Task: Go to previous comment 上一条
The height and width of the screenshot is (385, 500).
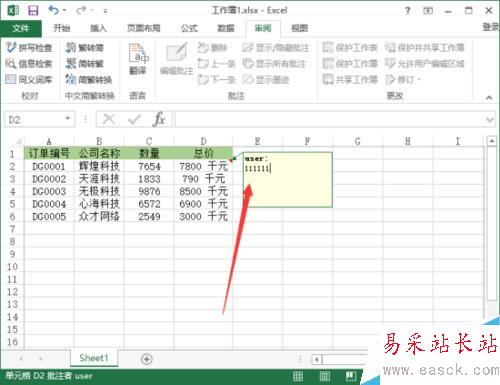Action: [x=217, y=63]
